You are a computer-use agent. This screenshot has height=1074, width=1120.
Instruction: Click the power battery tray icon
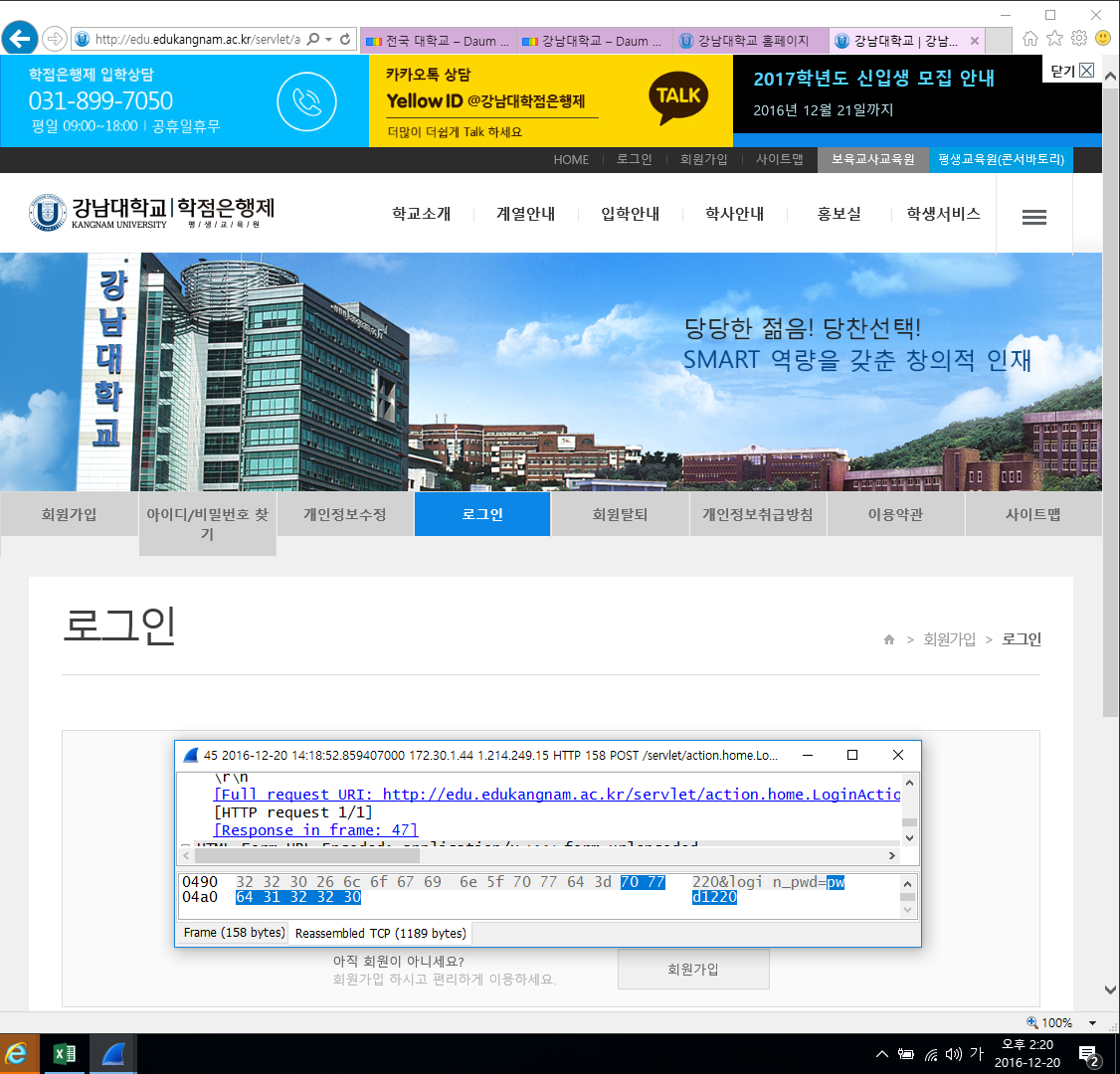(906, 1054)
